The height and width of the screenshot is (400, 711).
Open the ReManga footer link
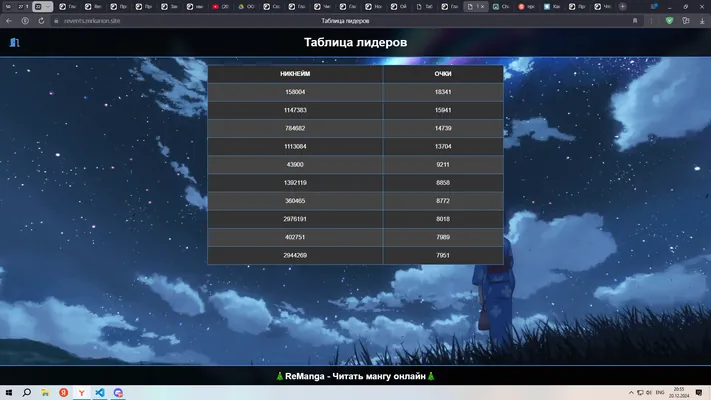point(356,376)
